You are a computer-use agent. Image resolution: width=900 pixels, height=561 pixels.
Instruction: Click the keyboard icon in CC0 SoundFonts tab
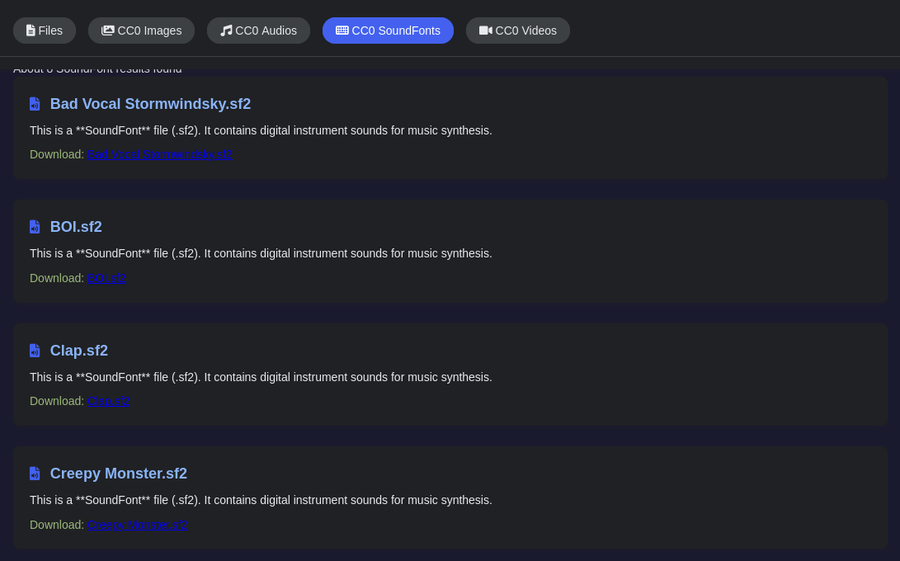tap(342, 31)
